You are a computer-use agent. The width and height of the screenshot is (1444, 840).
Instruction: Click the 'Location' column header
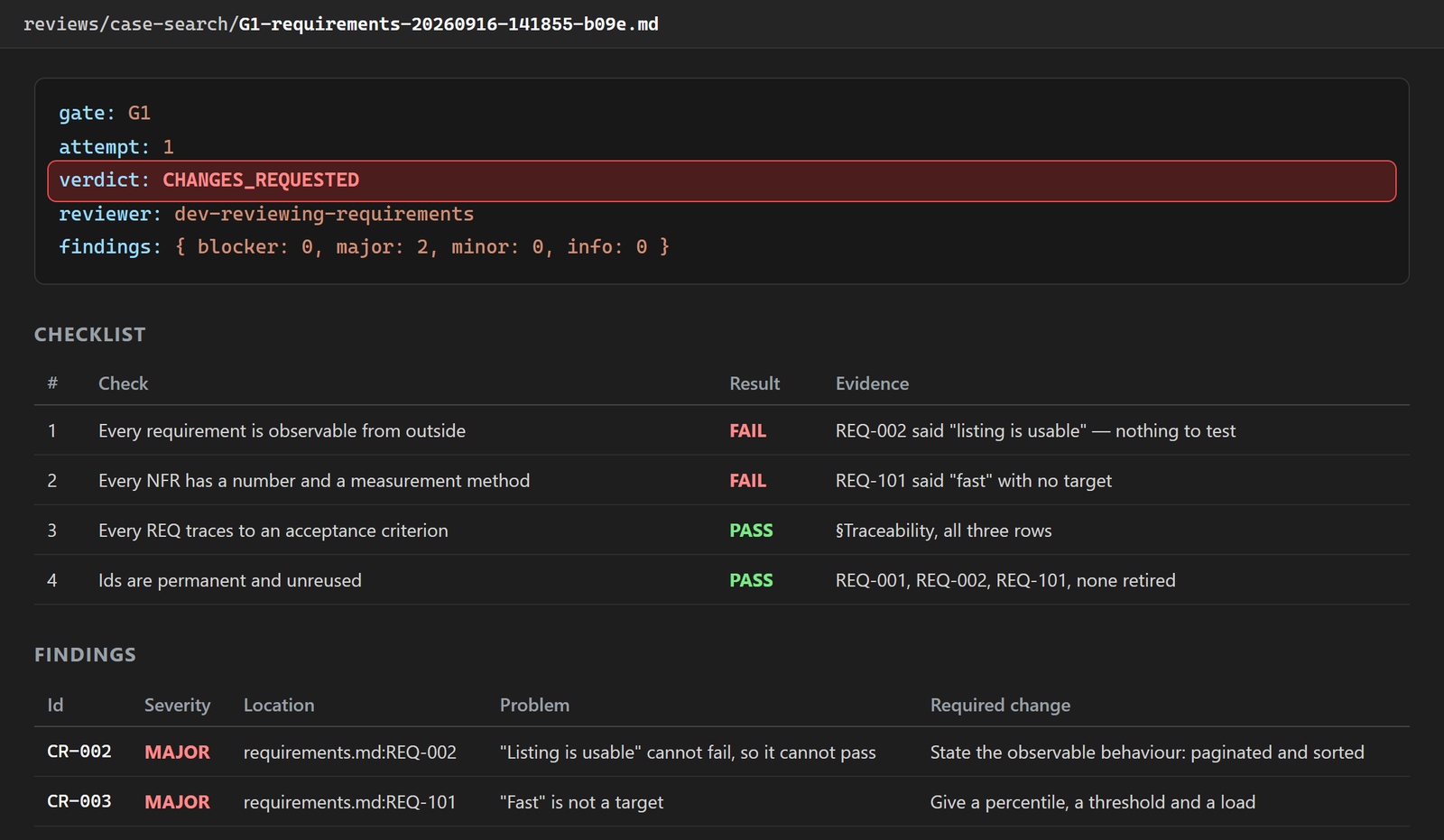coord(279,706)
